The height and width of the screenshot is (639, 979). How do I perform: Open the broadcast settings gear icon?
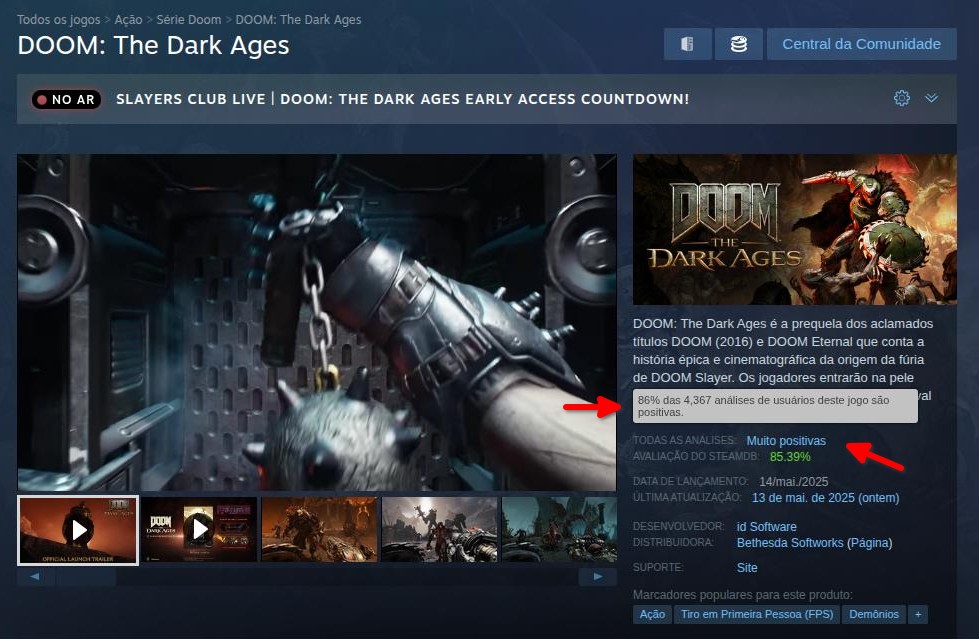[x=902, y=98]
